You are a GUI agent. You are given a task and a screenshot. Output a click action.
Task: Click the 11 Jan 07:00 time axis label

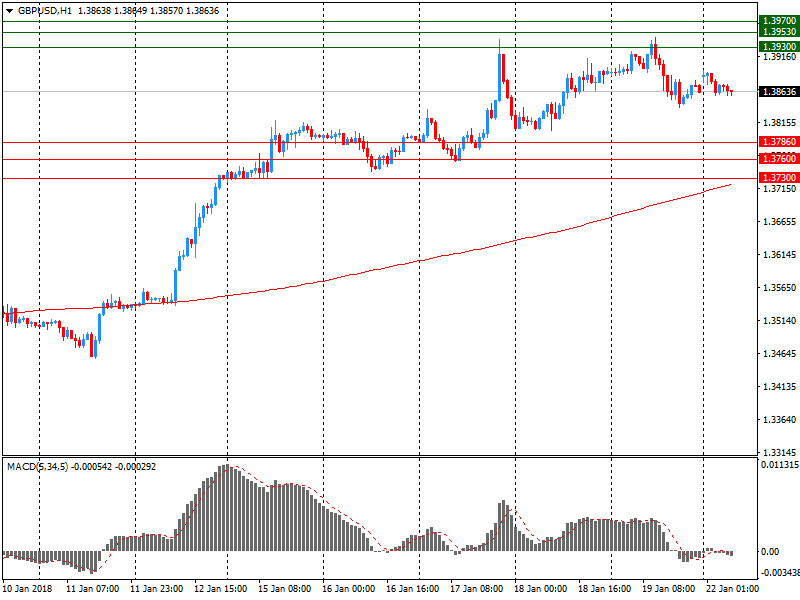[x=92, y=589]
